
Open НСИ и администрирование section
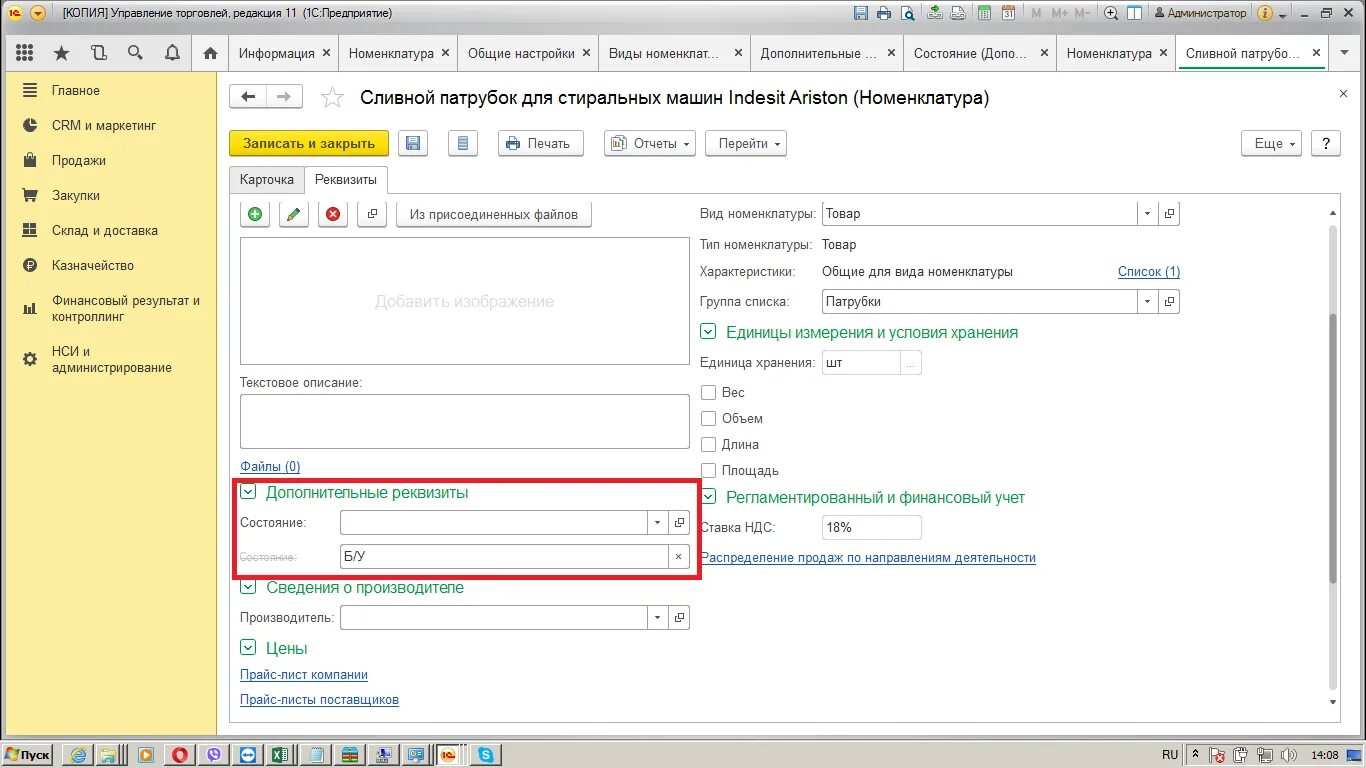112,359
